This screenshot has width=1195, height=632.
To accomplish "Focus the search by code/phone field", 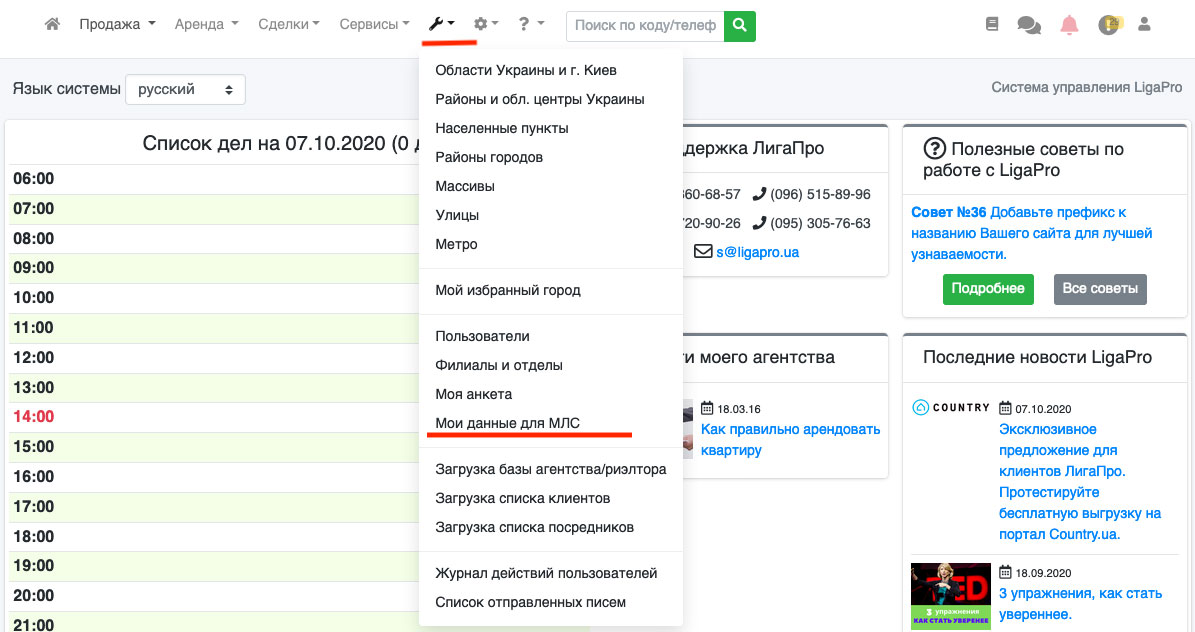I will point(645,25).
